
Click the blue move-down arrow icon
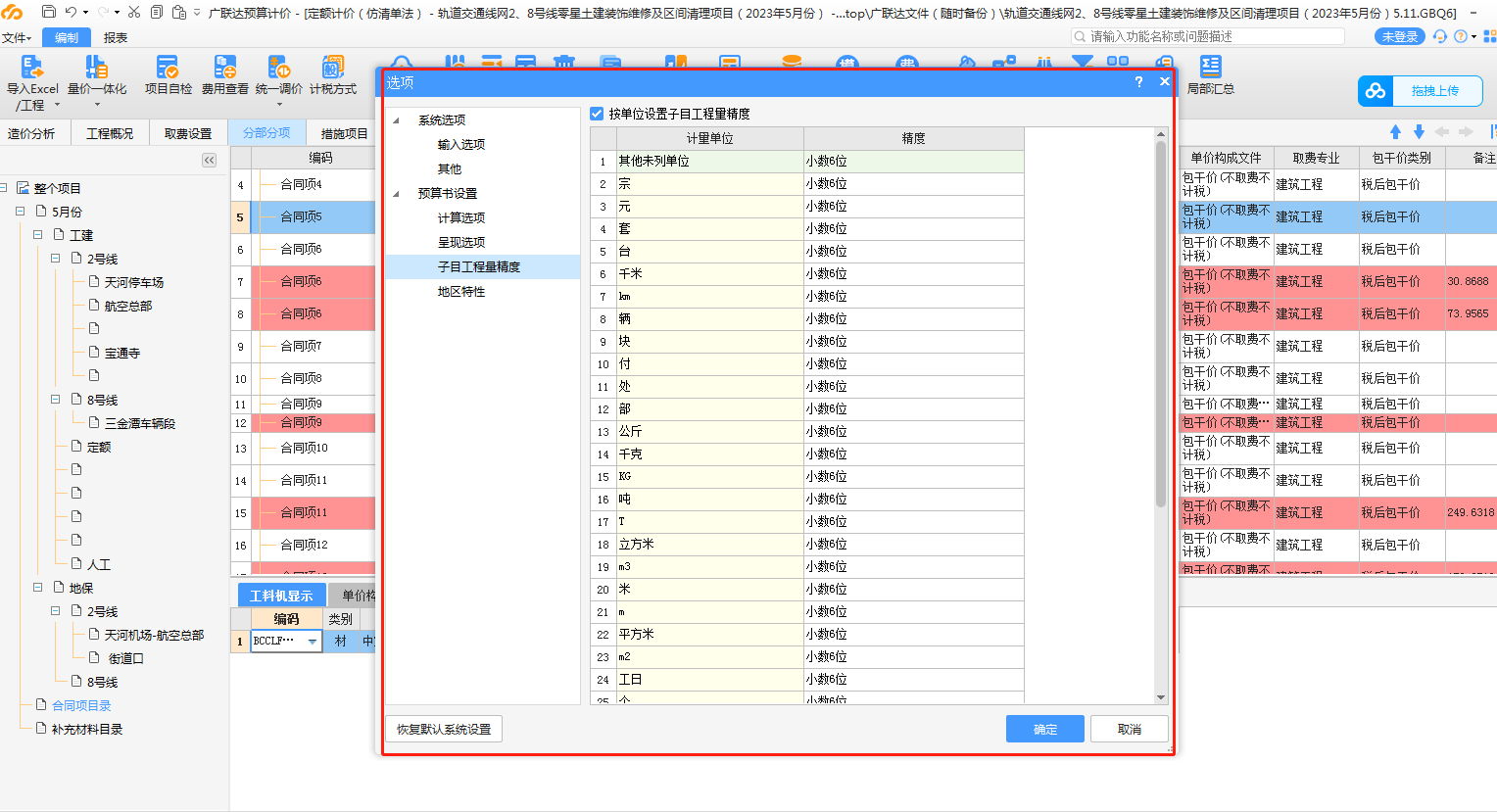[x=1419, y=131]
